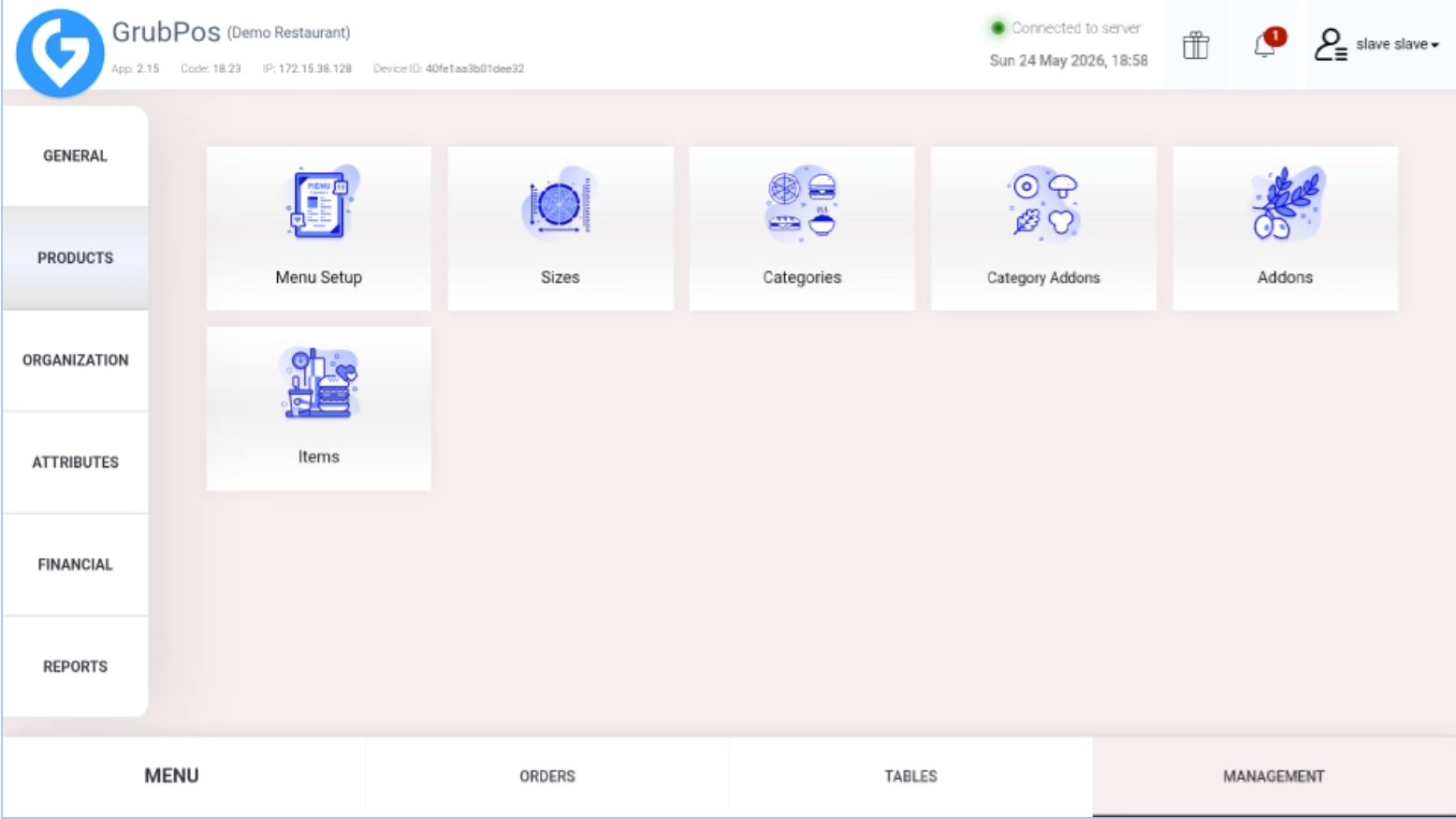Click the user profile icon
The image size is (1456, 819).
pyautogui.click(x=1330, y=44)
